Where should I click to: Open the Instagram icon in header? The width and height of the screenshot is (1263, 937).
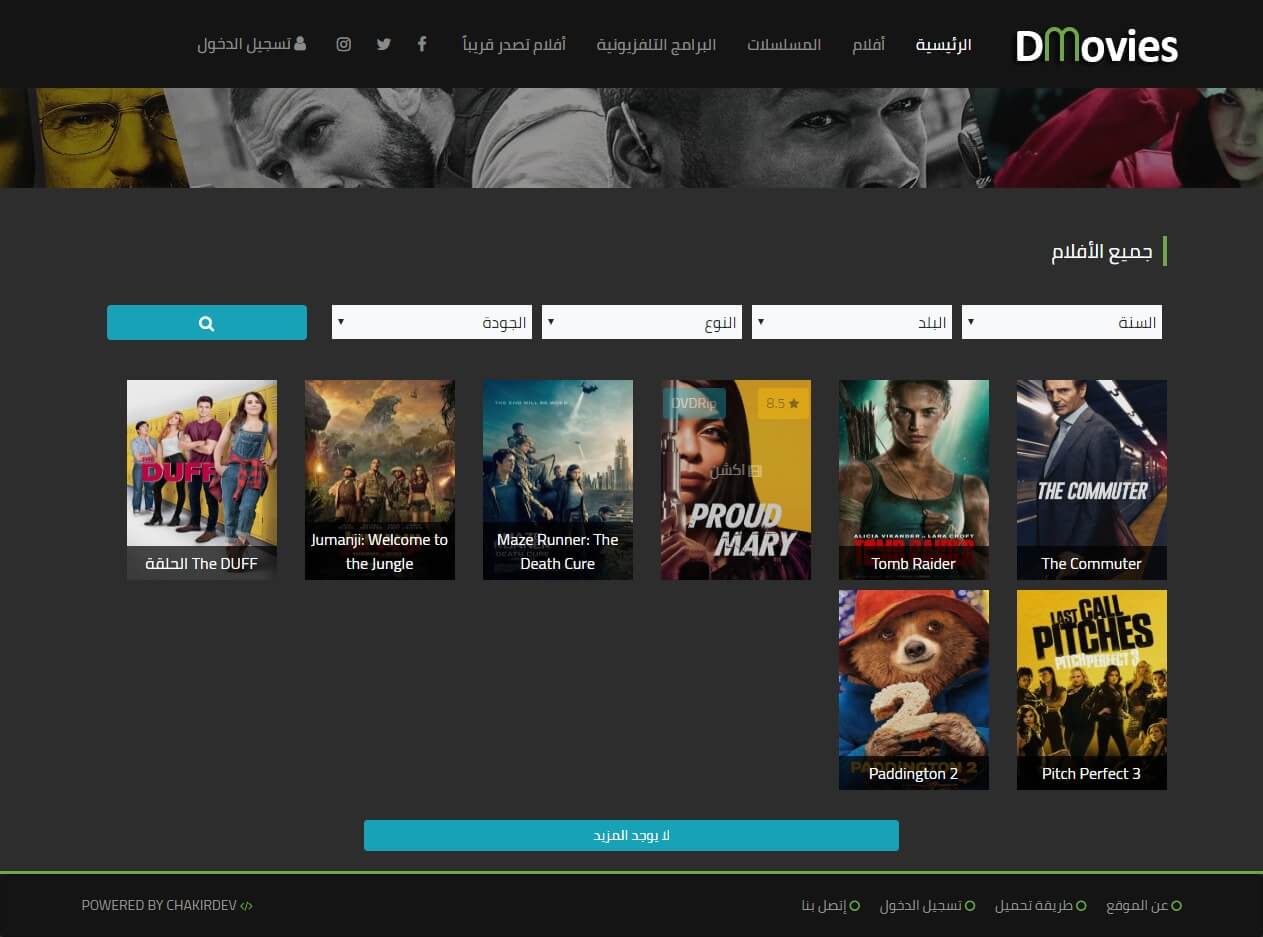[x=344, y=44]
